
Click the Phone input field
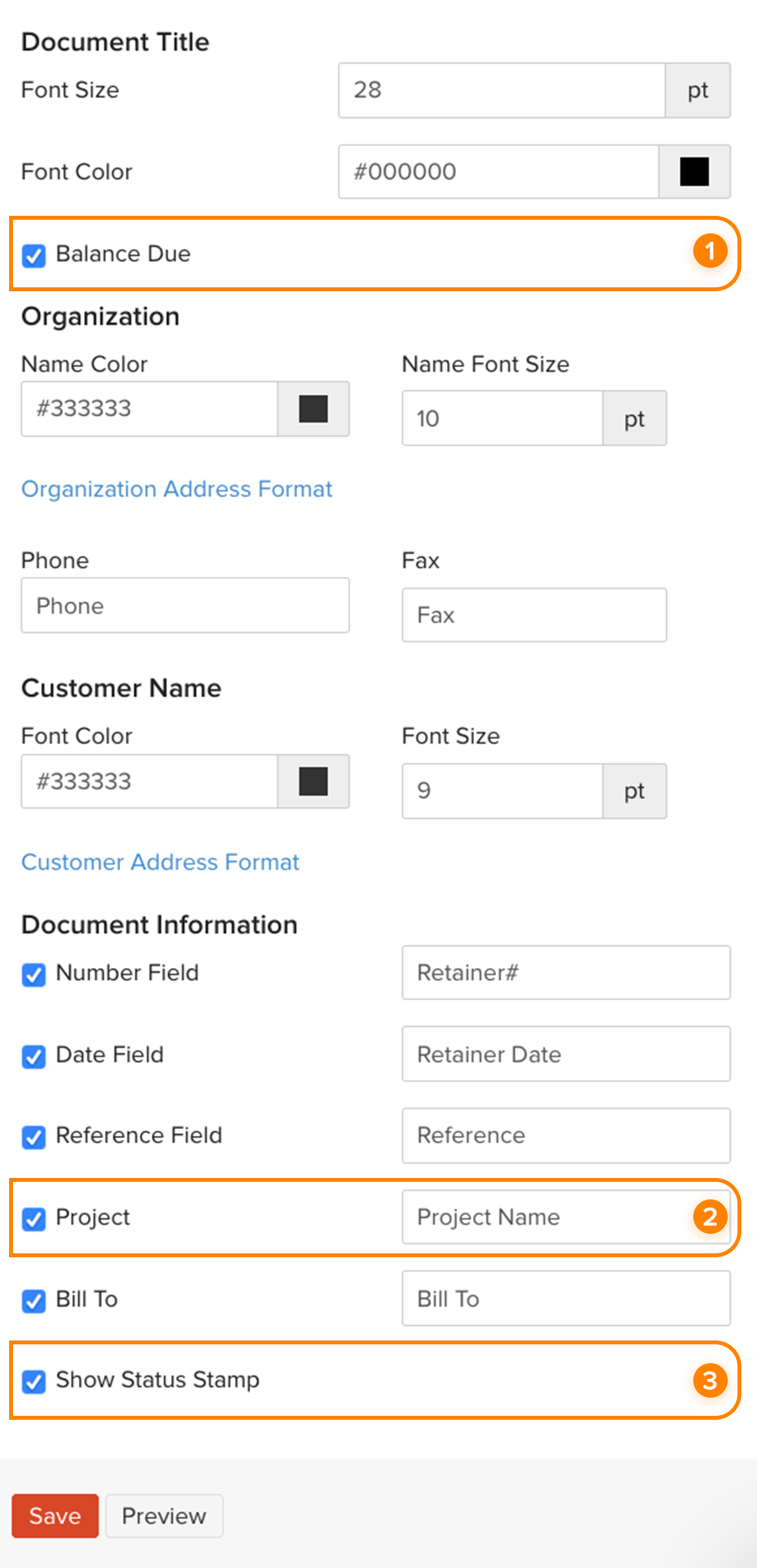pyautogui.click(x=185, y=606)
